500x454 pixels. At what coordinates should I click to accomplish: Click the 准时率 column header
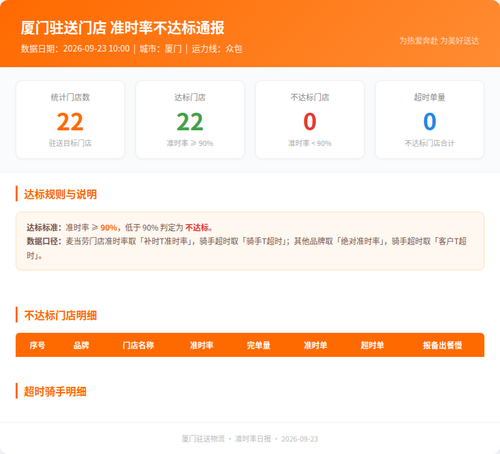click(x=202, y=345)
